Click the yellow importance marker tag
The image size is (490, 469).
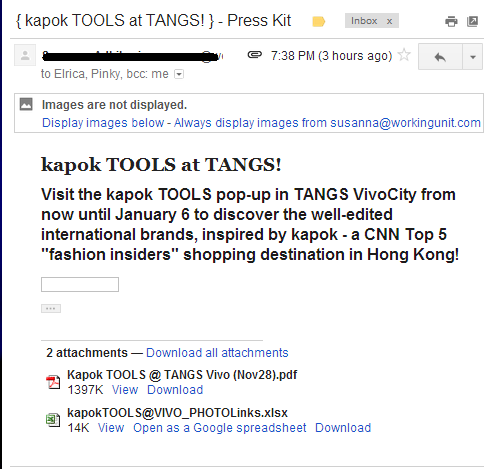318,22
